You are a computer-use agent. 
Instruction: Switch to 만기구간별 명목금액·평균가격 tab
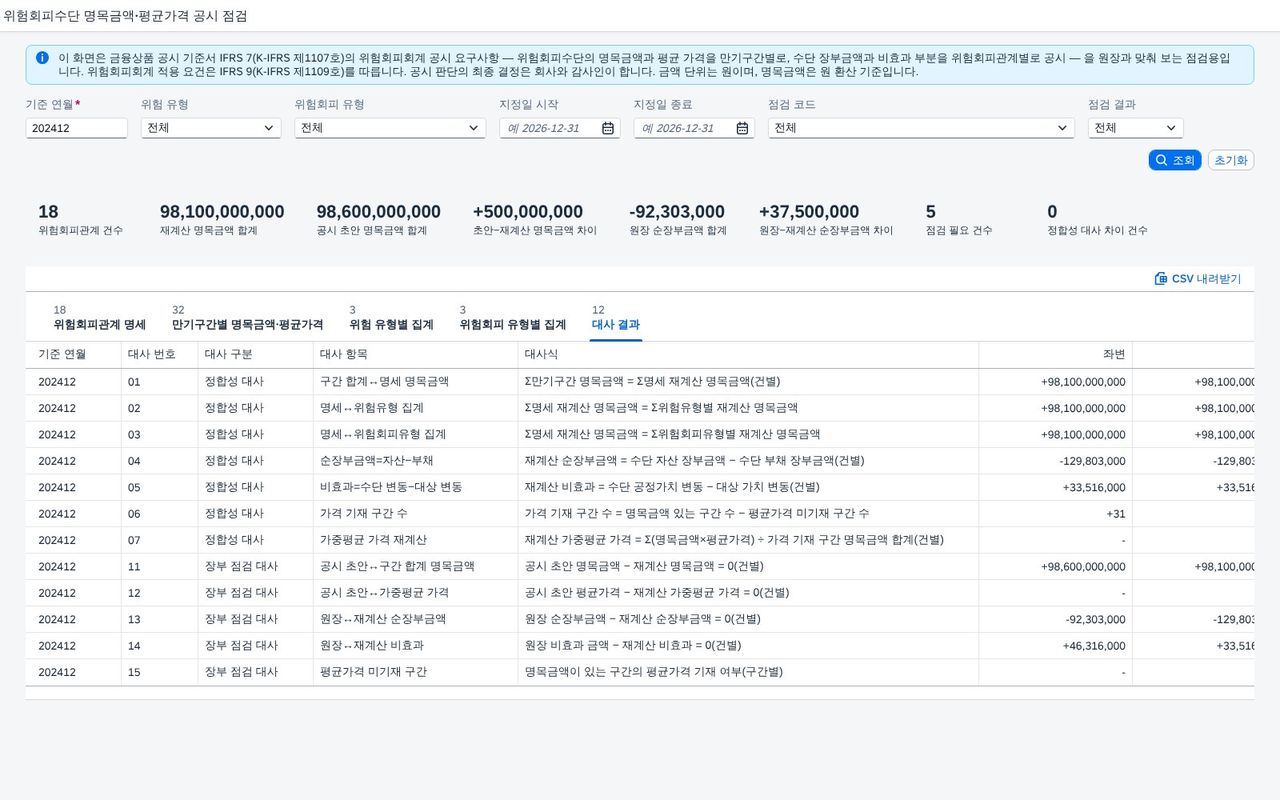[247, 318]
